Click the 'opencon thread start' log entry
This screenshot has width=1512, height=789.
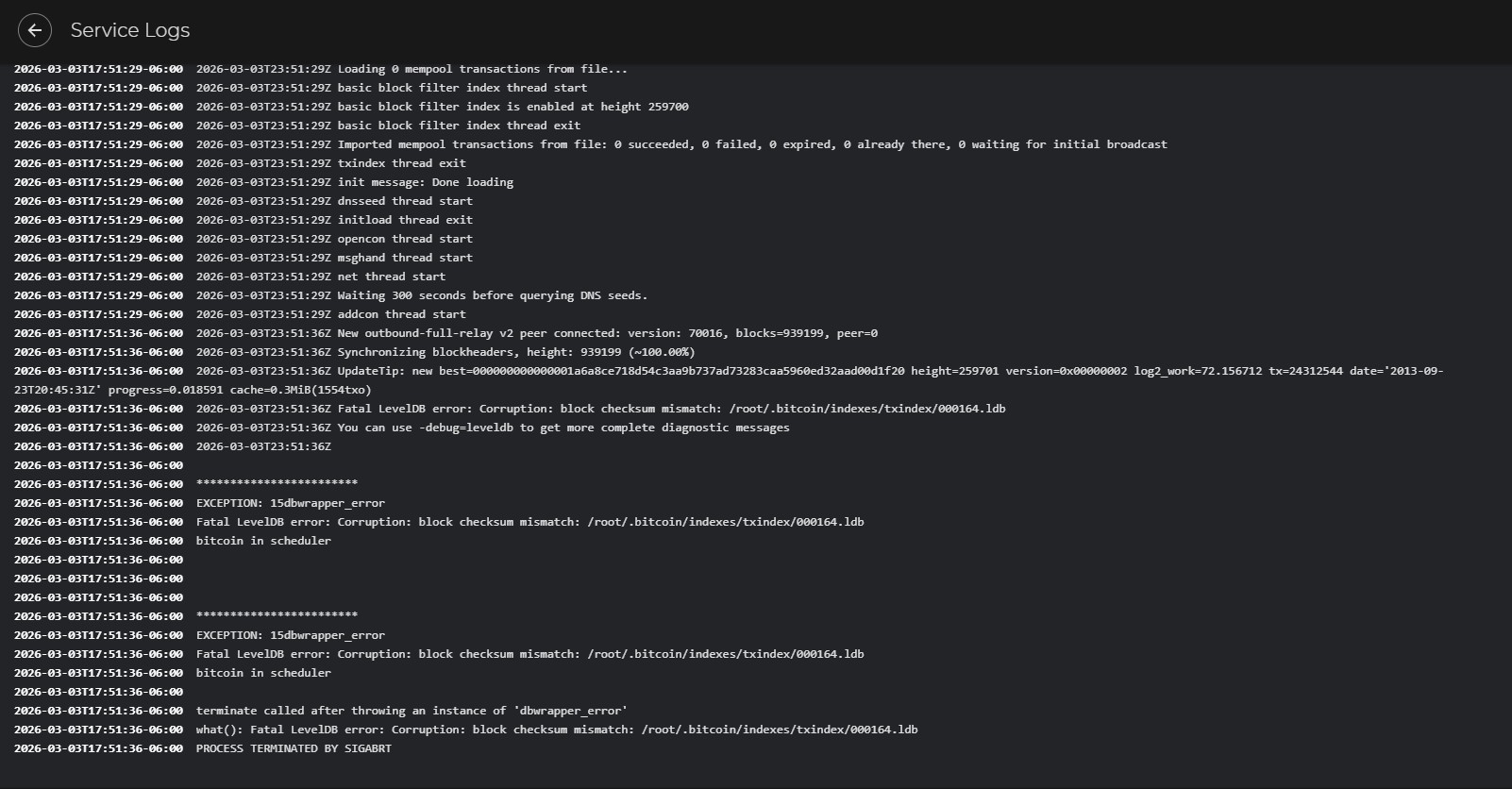point(405,239)
